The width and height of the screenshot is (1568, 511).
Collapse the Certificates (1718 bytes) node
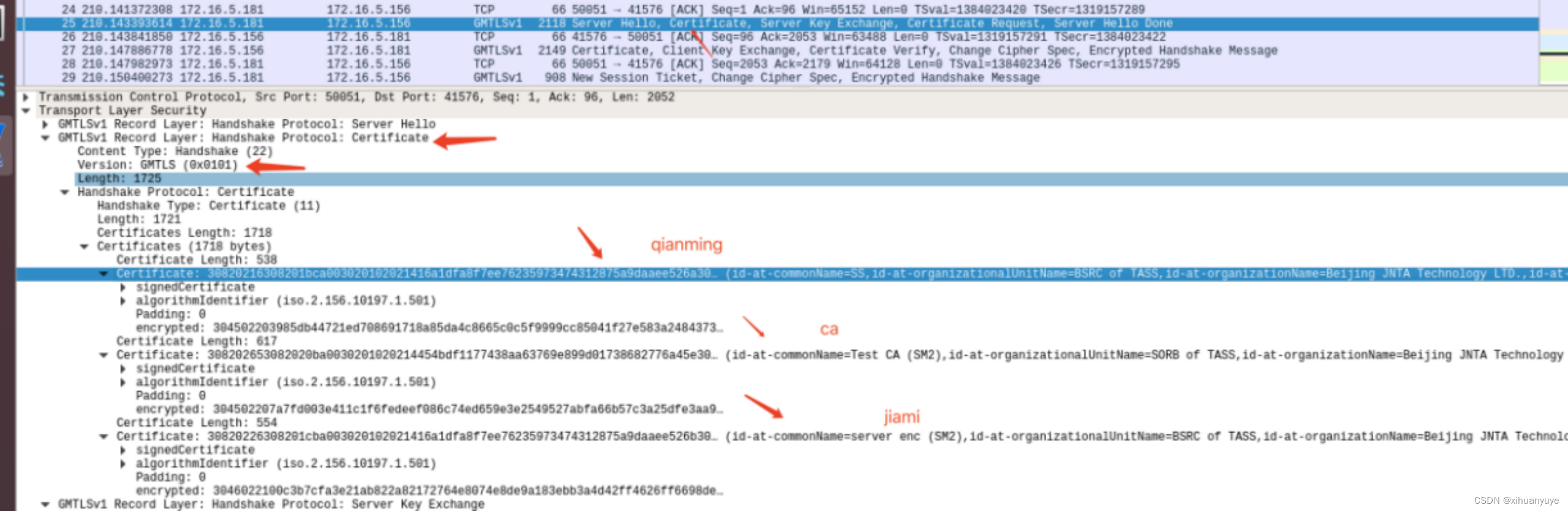tap(84, 247)
